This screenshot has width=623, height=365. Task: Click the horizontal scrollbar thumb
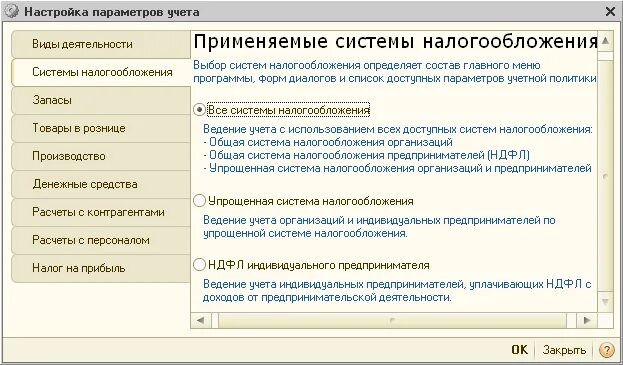coord(392,320)
